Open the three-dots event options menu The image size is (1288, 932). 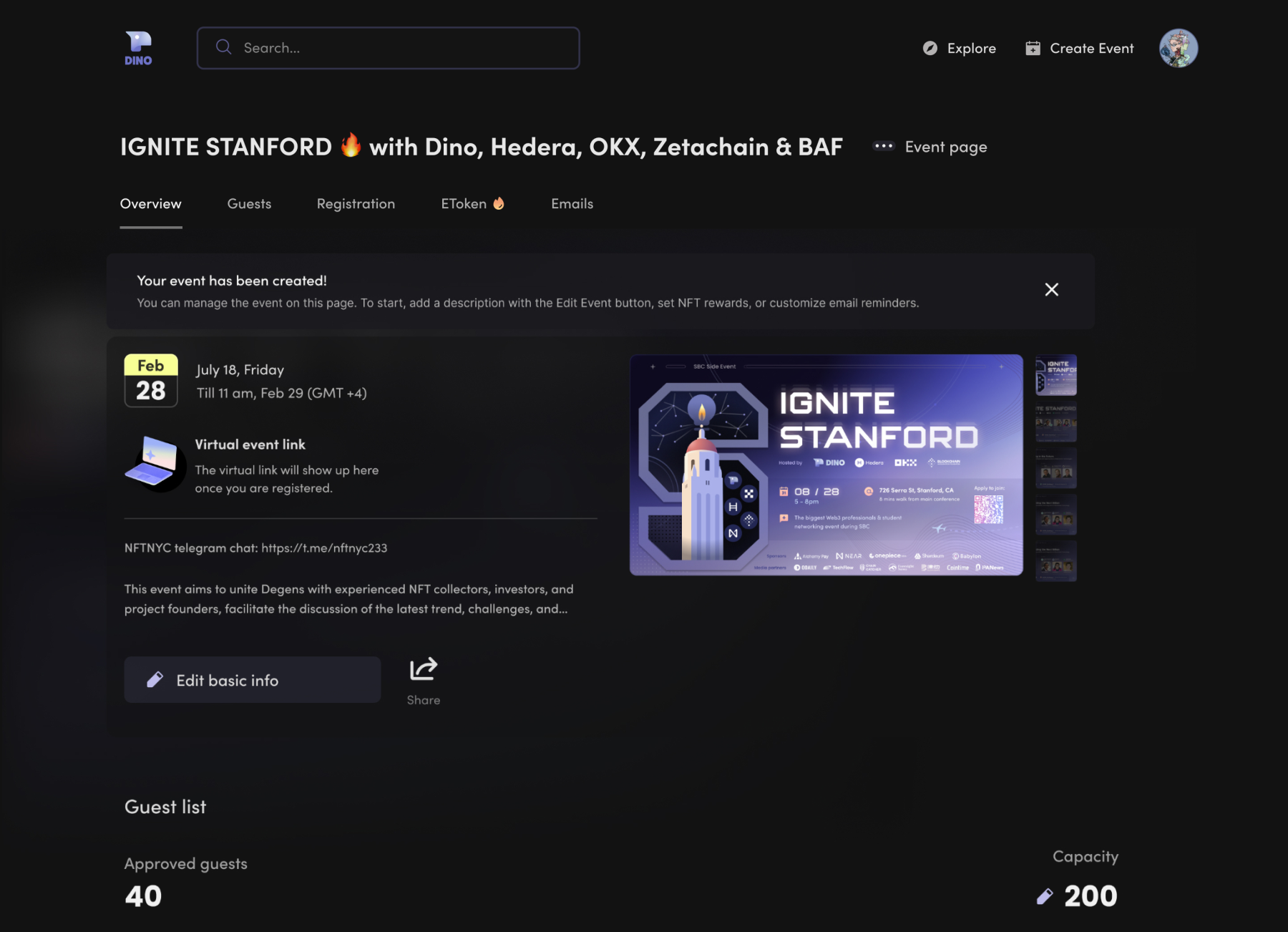pyautogui.click(x=884, y=146)
